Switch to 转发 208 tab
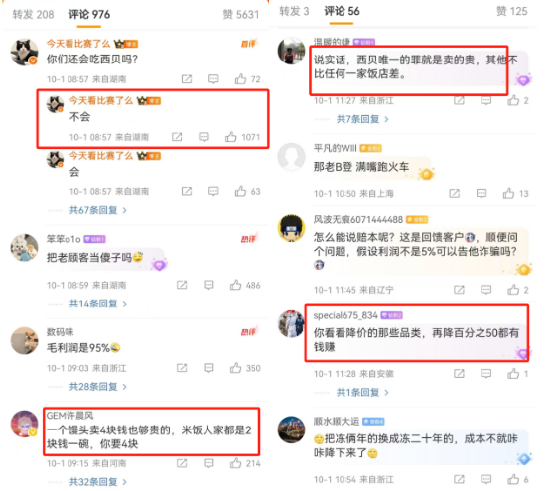Image resolution: width=550 pixels, height=491 pixels. click(x=33, y=15)
